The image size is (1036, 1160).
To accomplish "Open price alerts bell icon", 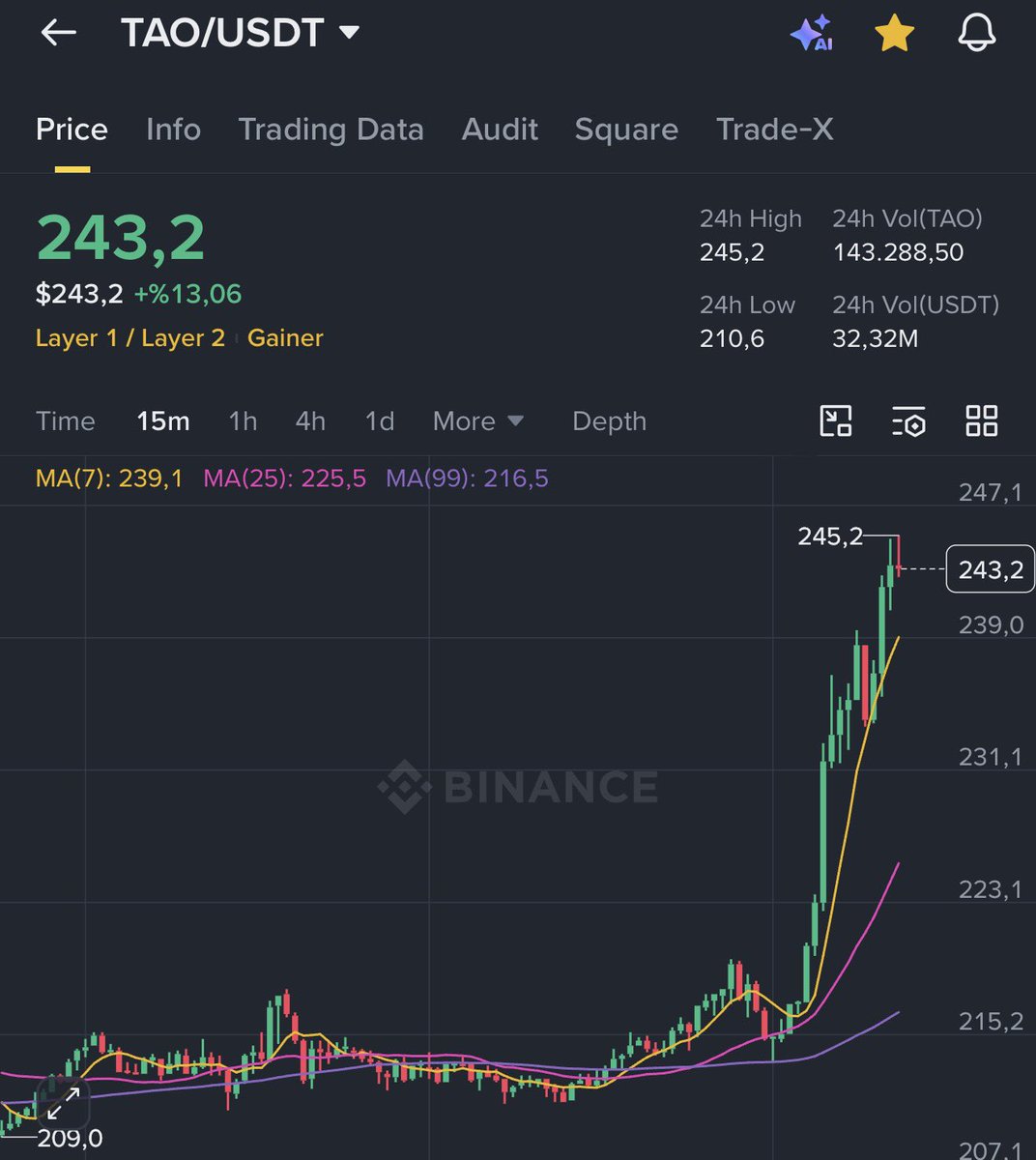I will point(976,33).
